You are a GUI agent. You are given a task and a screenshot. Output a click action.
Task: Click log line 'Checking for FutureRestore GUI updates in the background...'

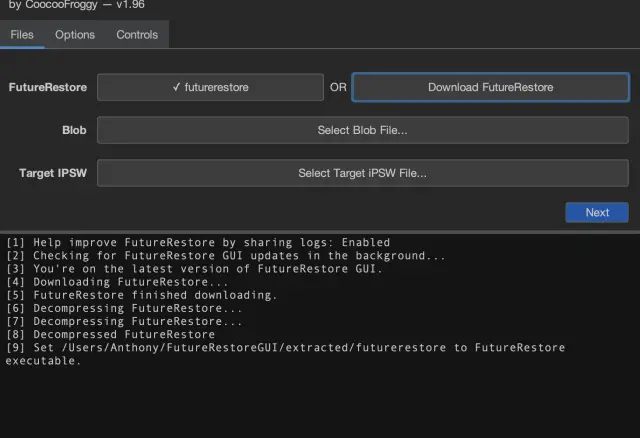coord(225,256)
